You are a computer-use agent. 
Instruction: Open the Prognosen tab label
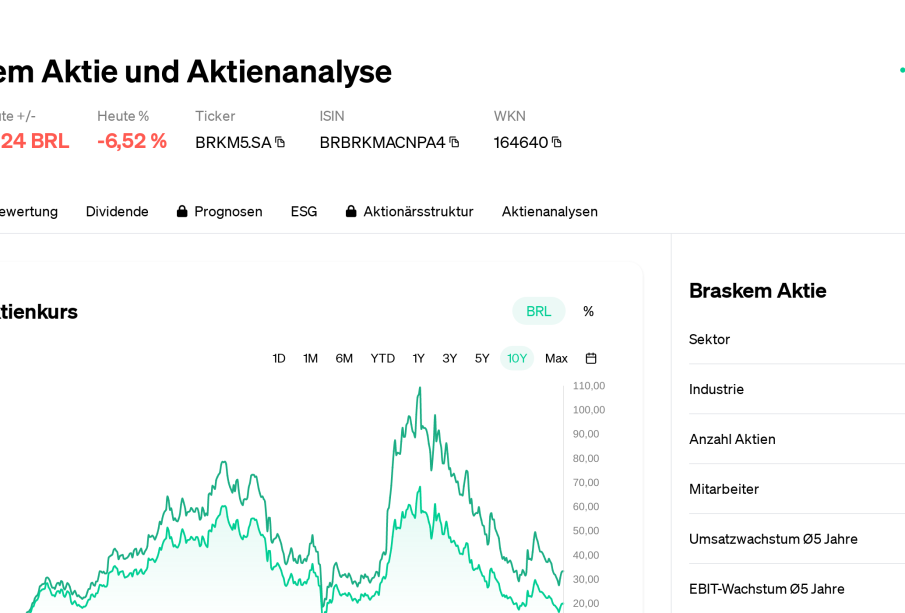228,212
